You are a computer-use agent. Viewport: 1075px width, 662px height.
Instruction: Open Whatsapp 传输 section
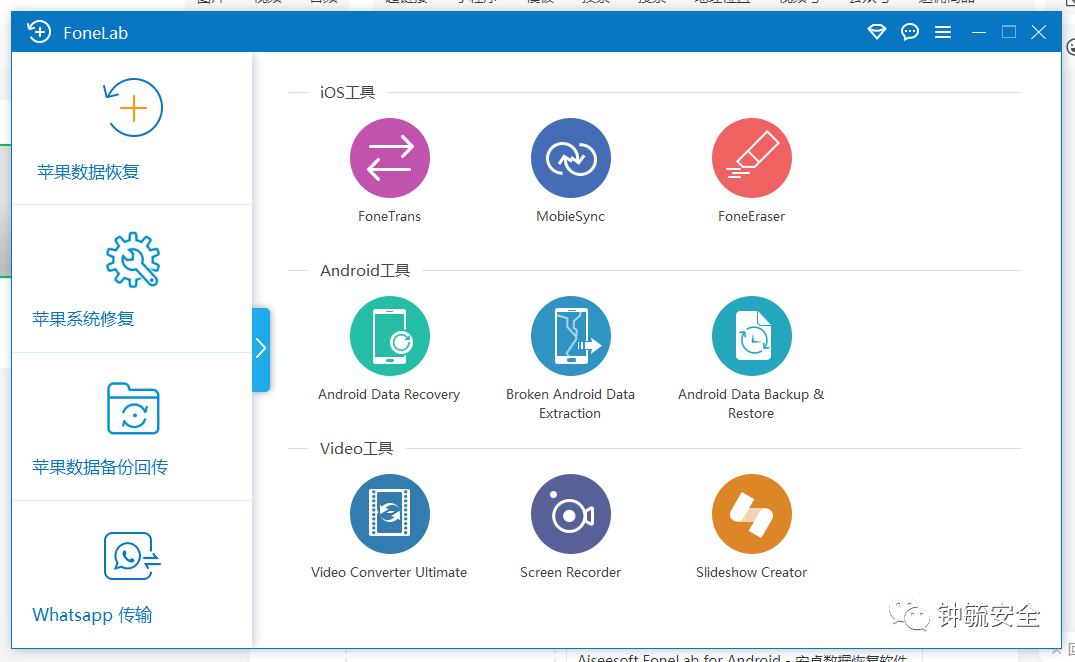point(132,574)
